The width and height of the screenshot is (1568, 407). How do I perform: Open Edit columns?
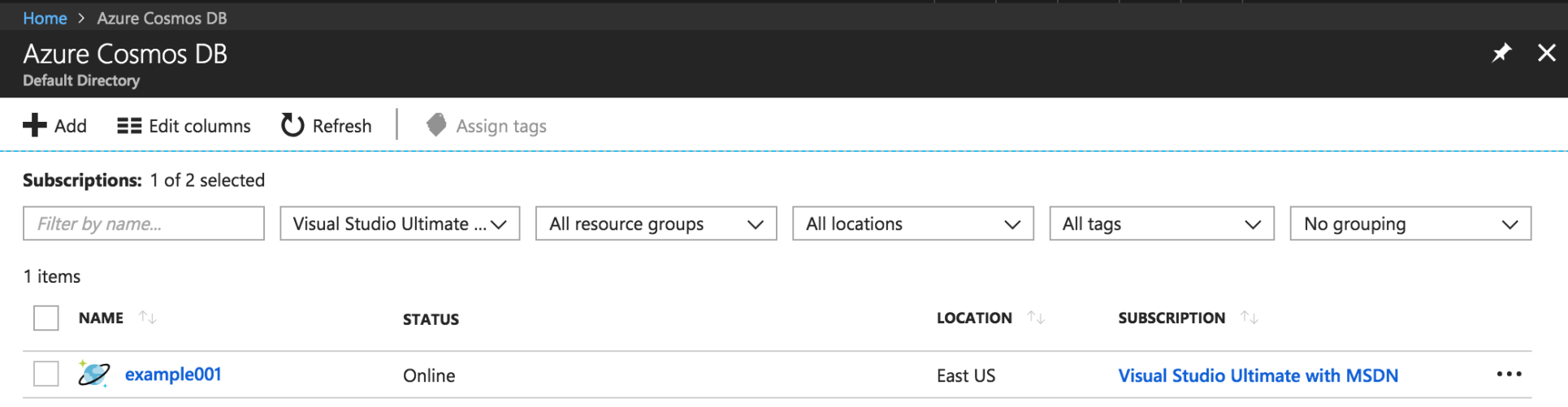click(184, 126)
